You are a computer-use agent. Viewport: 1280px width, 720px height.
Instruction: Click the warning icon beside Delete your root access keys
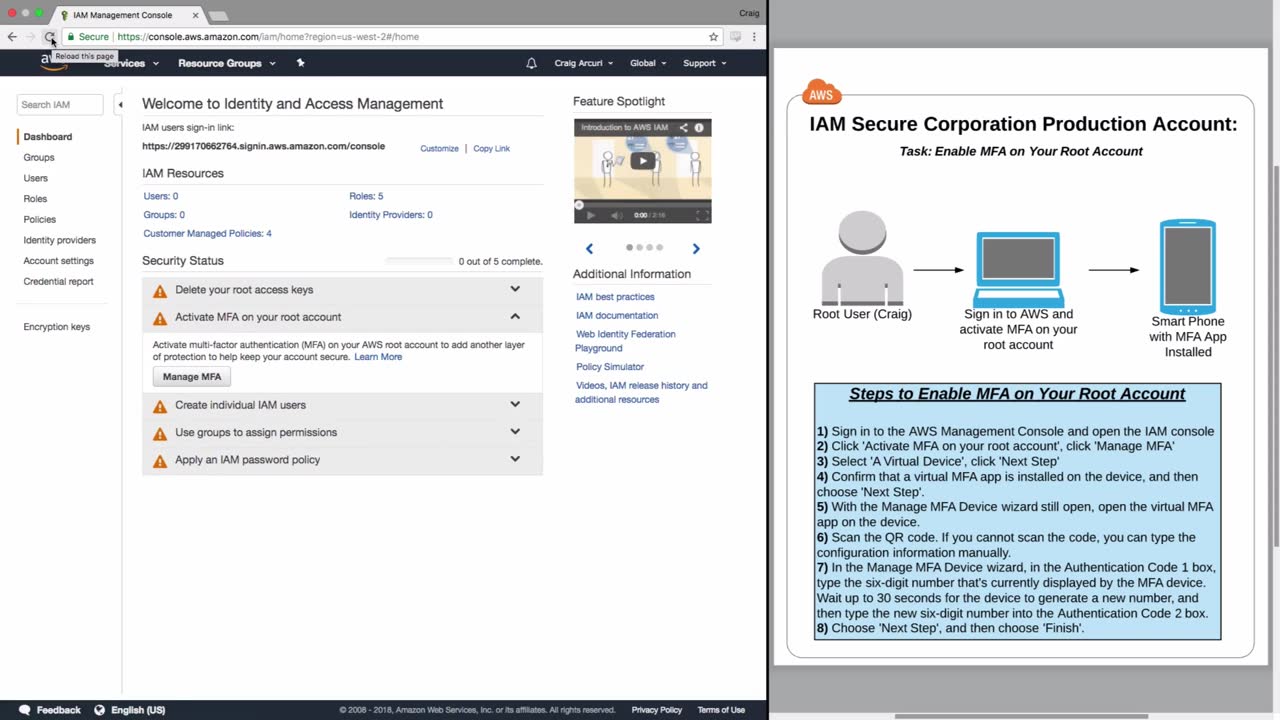point(160,291)
